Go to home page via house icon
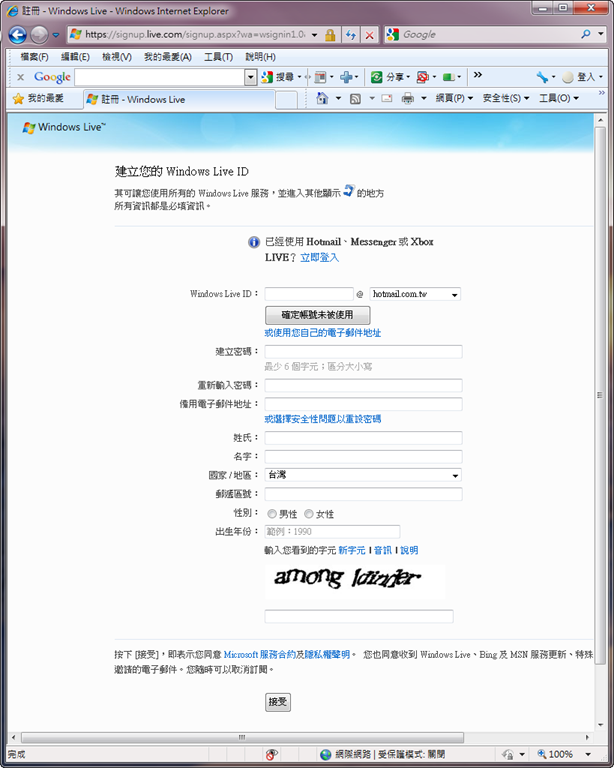Screen dimensions: 614x768 click(x=322, y=98)
